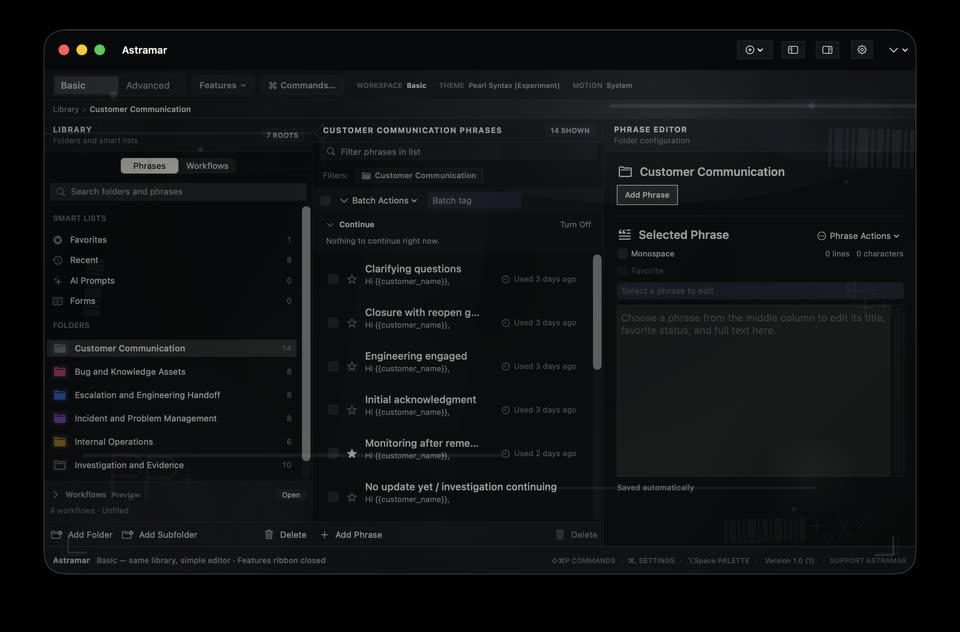Click Settings shortcut in status bar
The height and width of the screenshot is (632, 960).
pos(651,560)
